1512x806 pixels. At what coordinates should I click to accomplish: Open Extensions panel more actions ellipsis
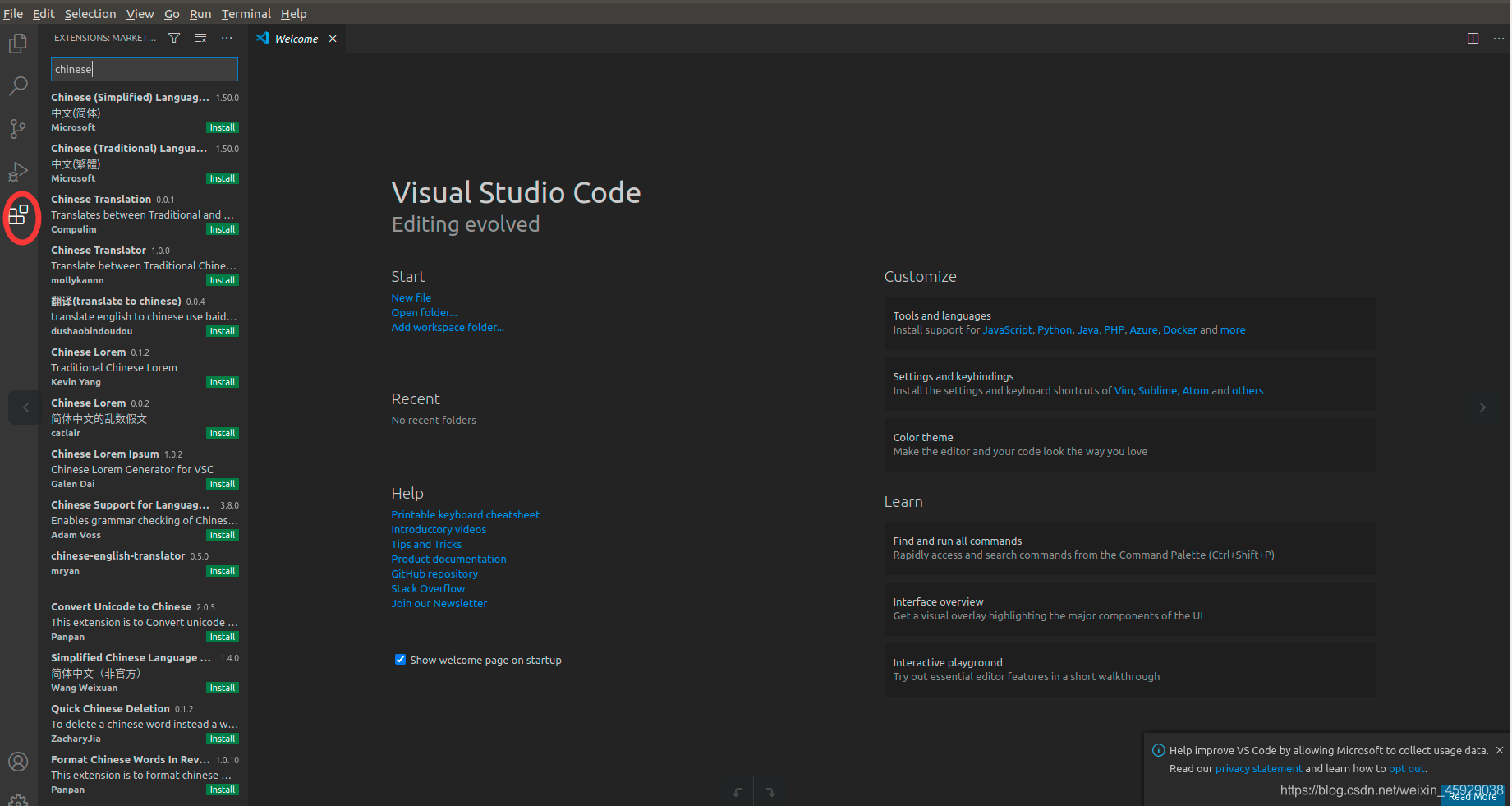point(227,38)
